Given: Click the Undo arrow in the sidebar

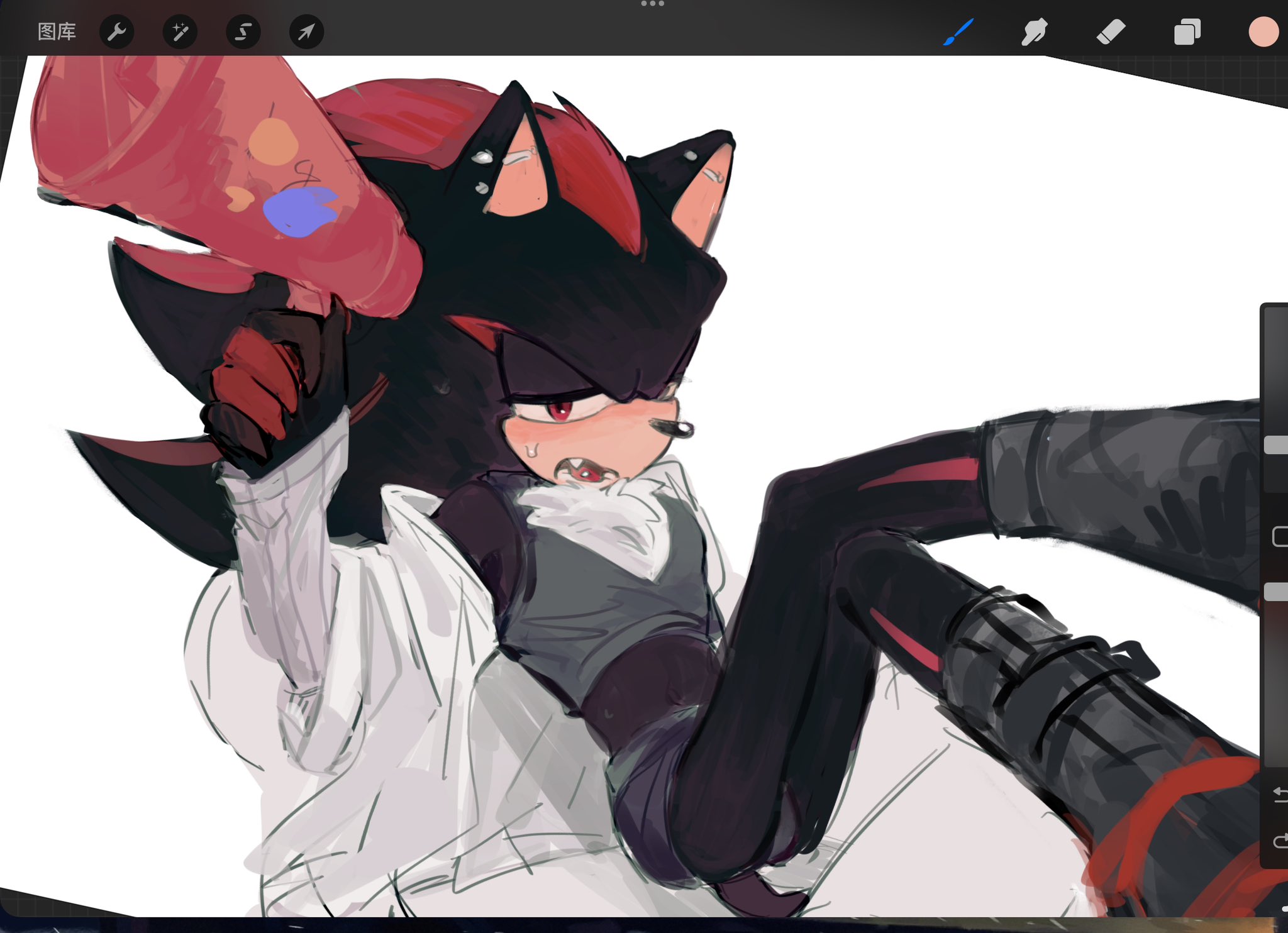Looking at the screenshot, I should pos(1280,795).
